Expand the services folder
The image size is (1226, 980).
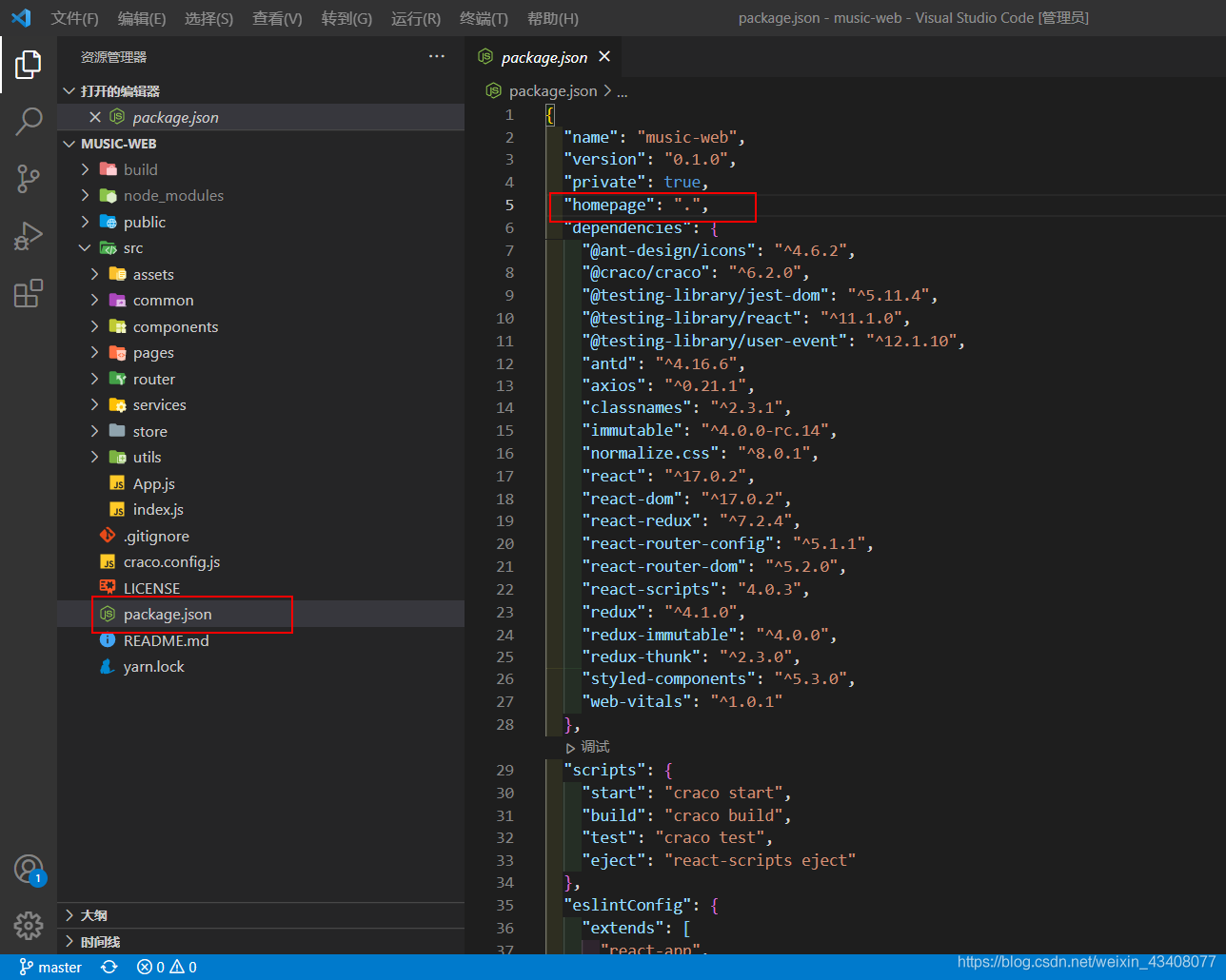(x=261, y=404)
